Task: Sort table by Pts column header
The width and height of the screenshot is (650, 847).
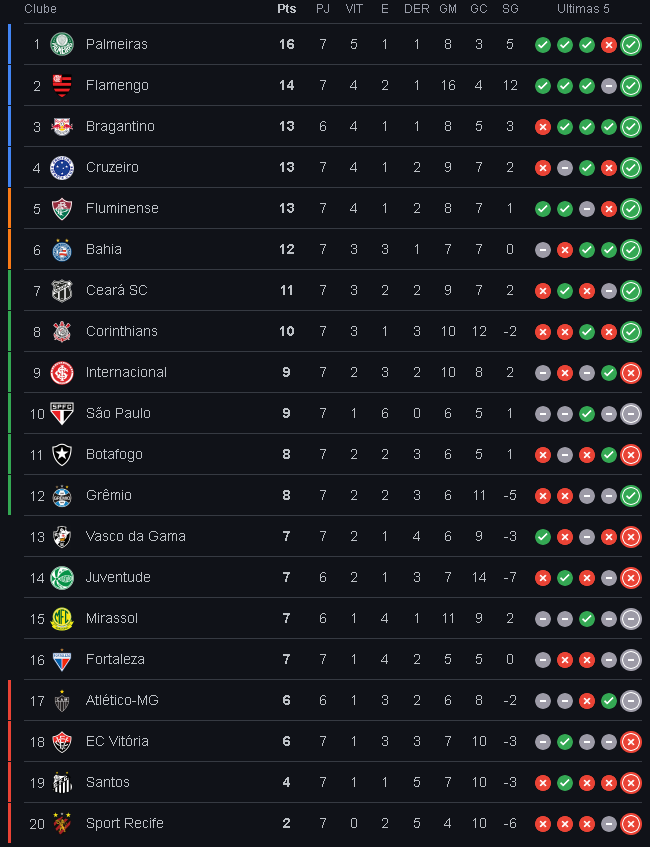Action: tap(287, 9)
